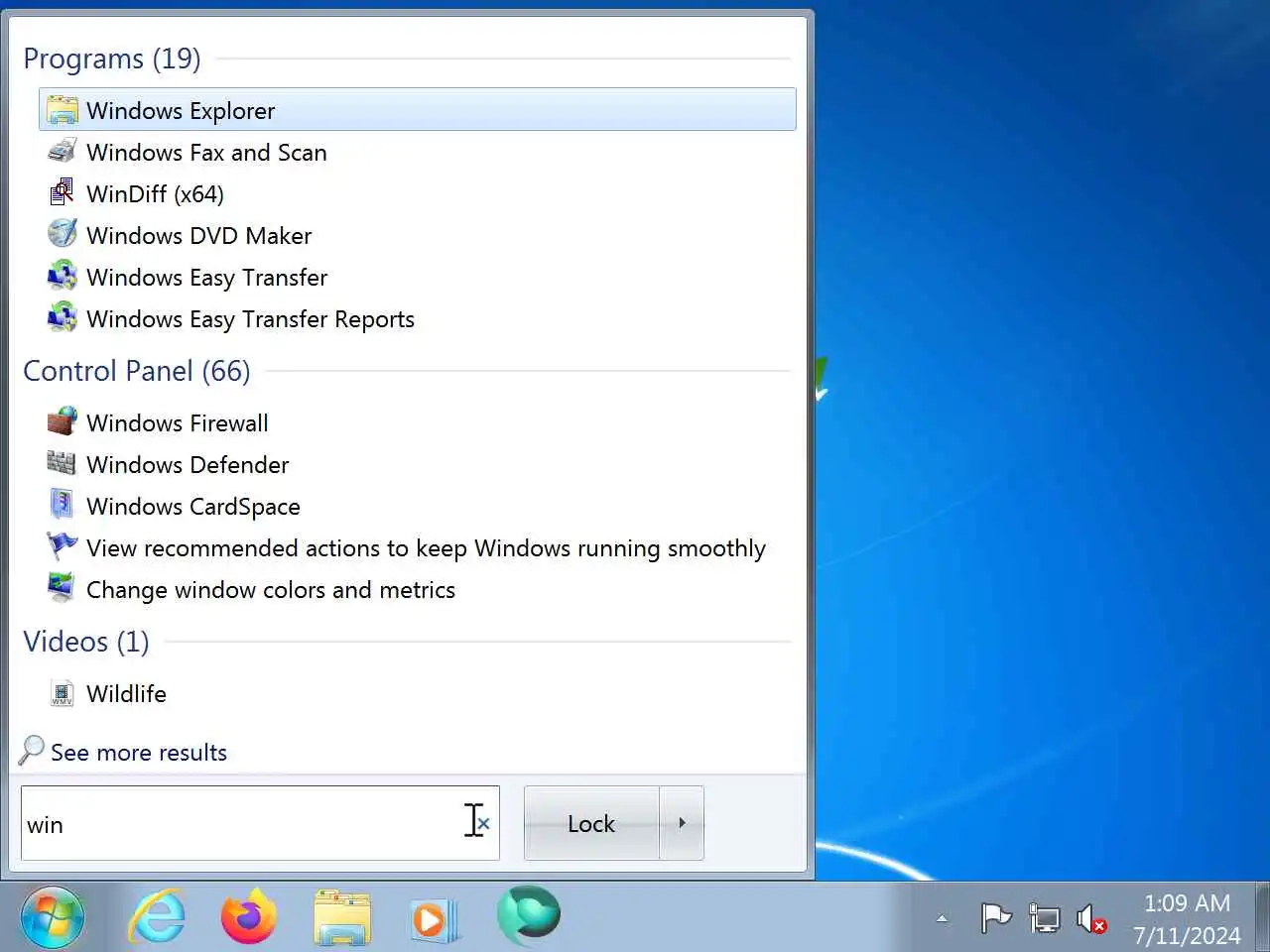Select "Windows Fax and Scan" result text
This screenshot has height=952, width=1270.
pos(206,152)
